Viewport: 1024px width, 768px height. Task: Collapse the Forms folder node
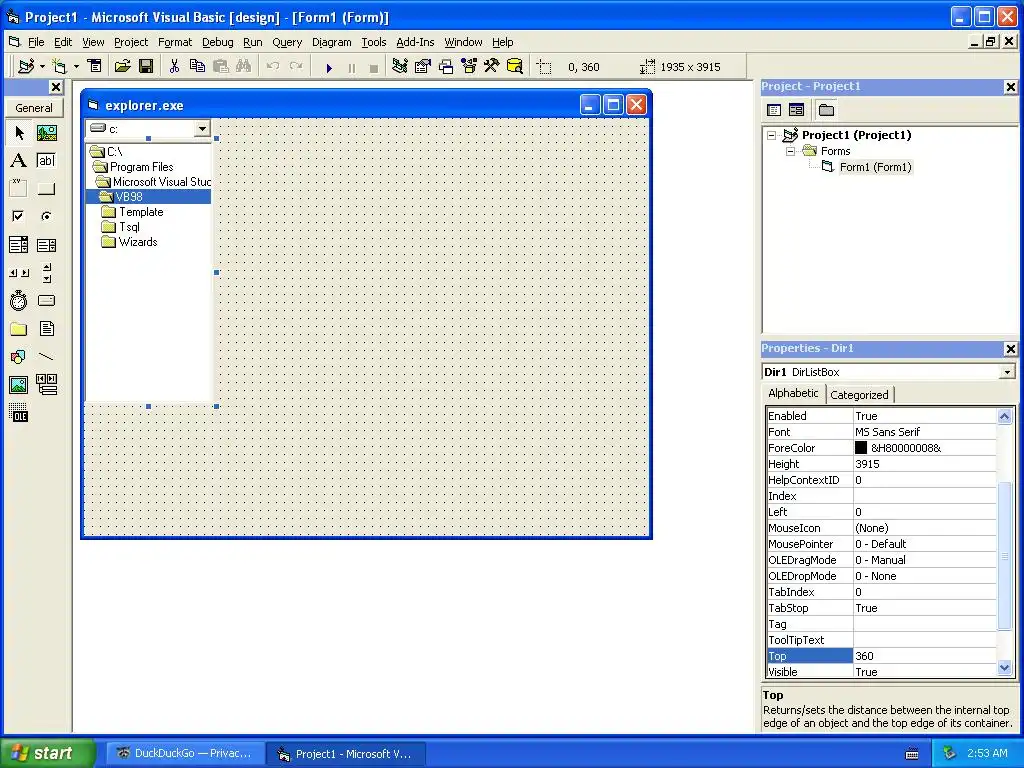point(790,151)
